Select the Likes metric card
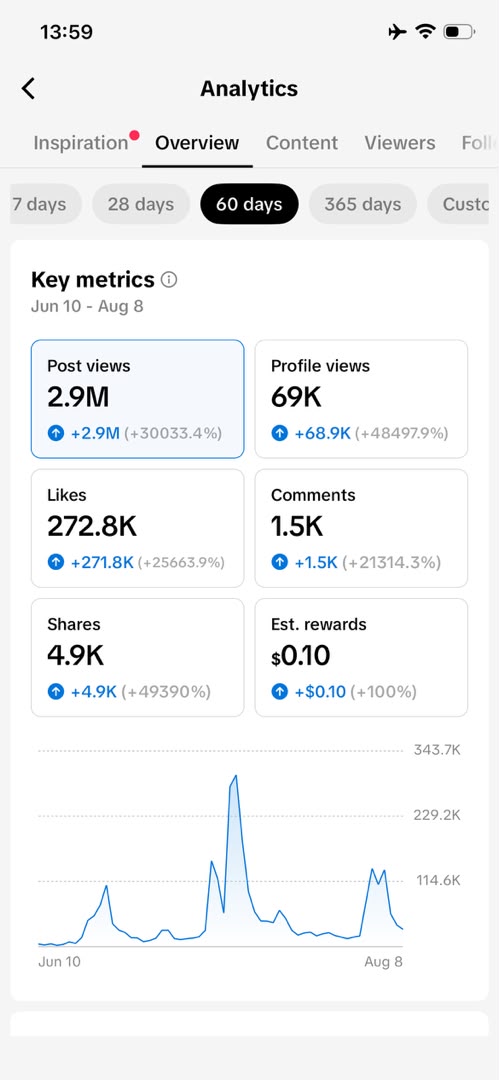The image size is (499, 1080). pos(137,528)
